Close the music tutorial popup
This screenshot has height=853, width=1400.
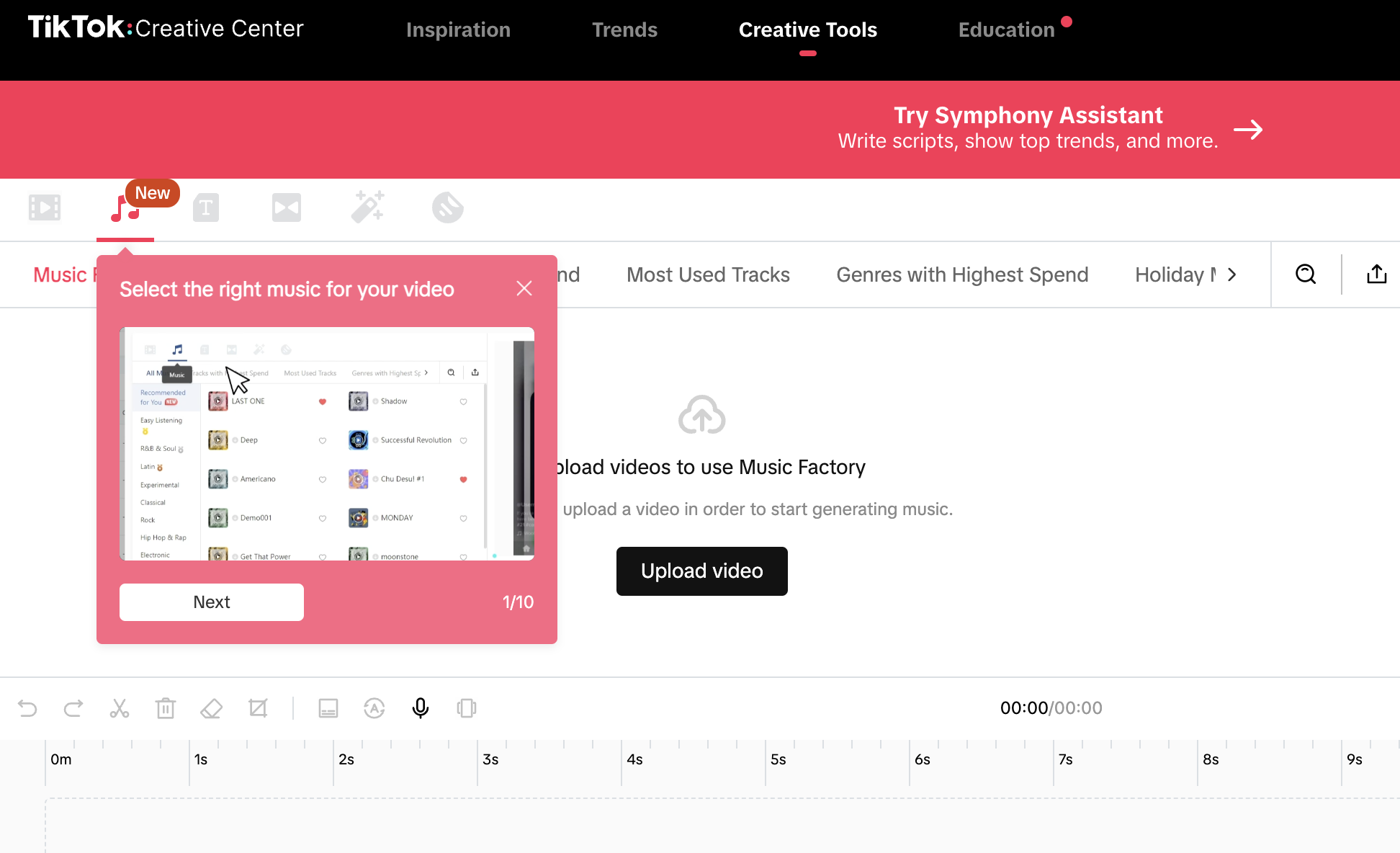524,288
